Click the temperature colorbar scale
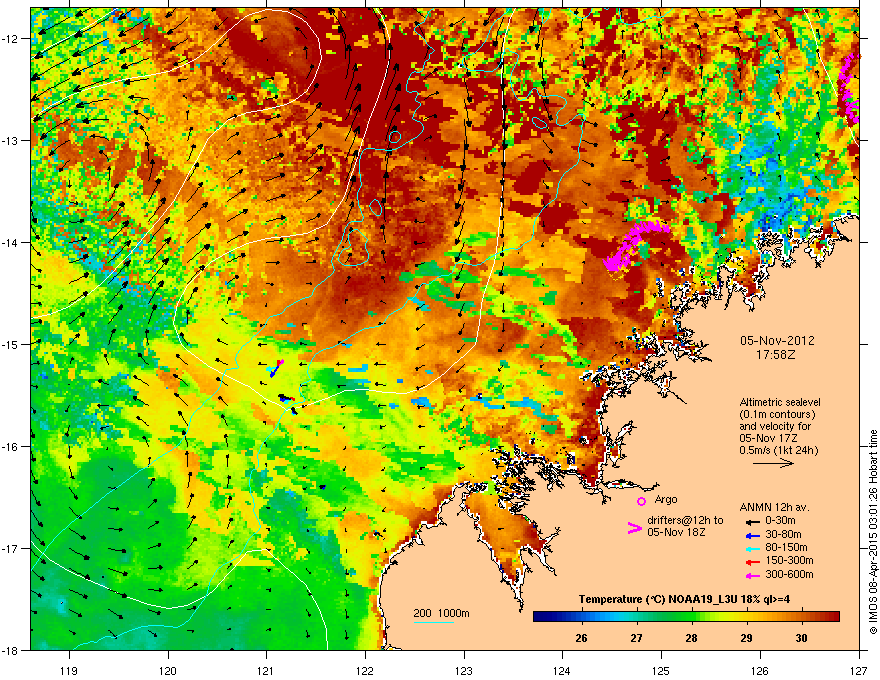This screenshot has width=880, height=680. point(686,617)
